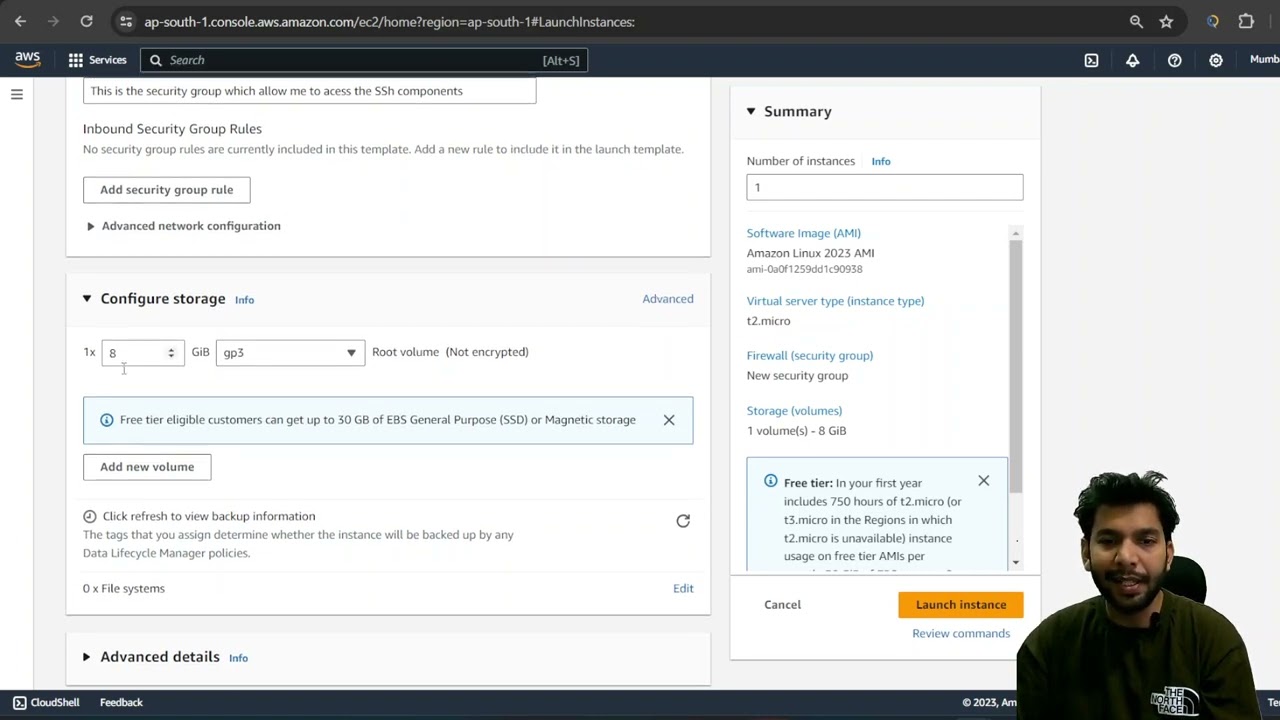1280x720 pixels.
Task: Expand Advanced network configuration
Action: click(x=182, y=226)
